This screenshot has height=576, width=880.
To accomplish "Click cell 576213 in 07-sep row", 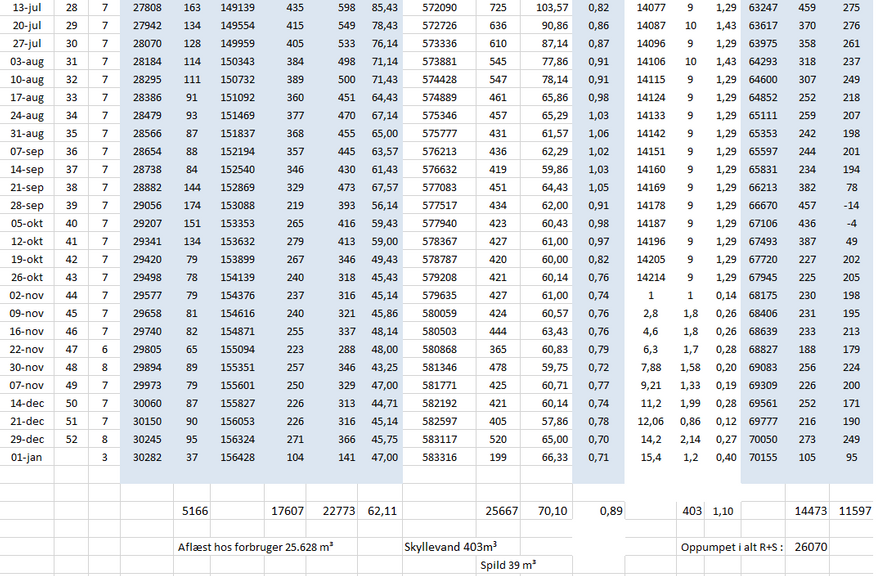I will (x=439, y=152).
